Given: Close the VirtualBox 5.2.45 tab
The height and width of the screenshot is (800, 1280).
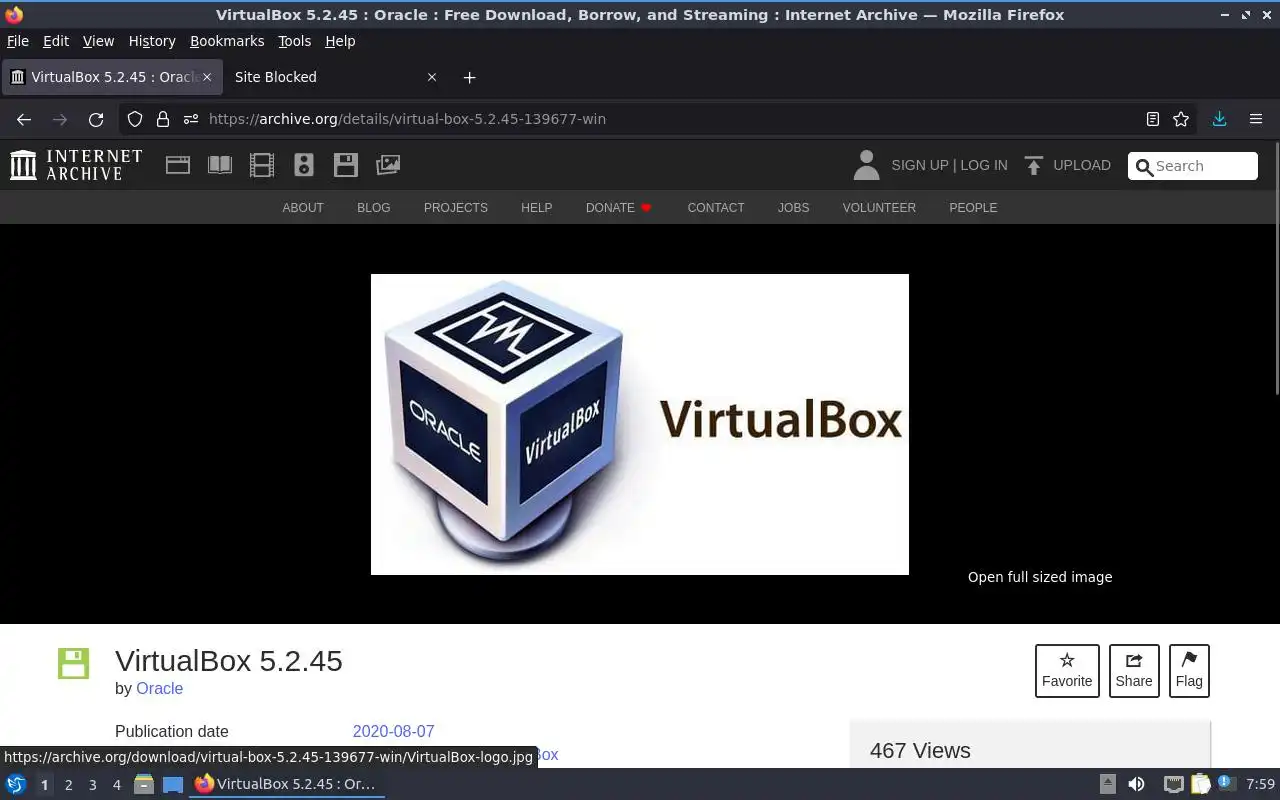Looking at the screenshot, I should pyautogui.click(x=207, y=77).
